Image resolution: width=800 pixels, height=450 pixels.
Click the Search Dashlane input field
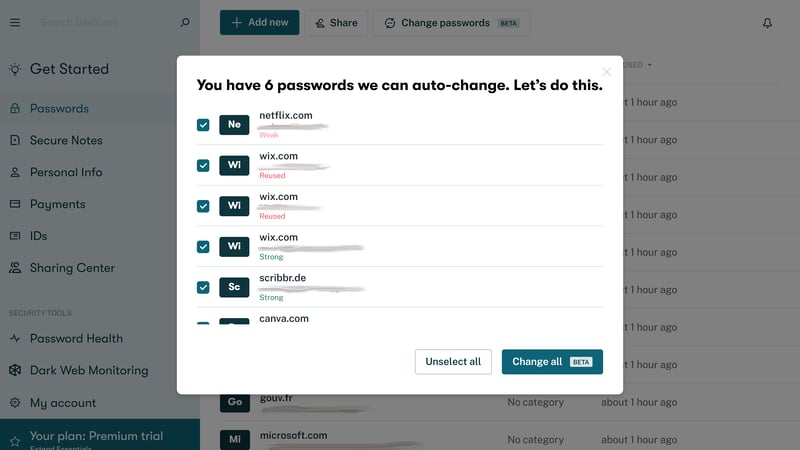coord(107,22)
